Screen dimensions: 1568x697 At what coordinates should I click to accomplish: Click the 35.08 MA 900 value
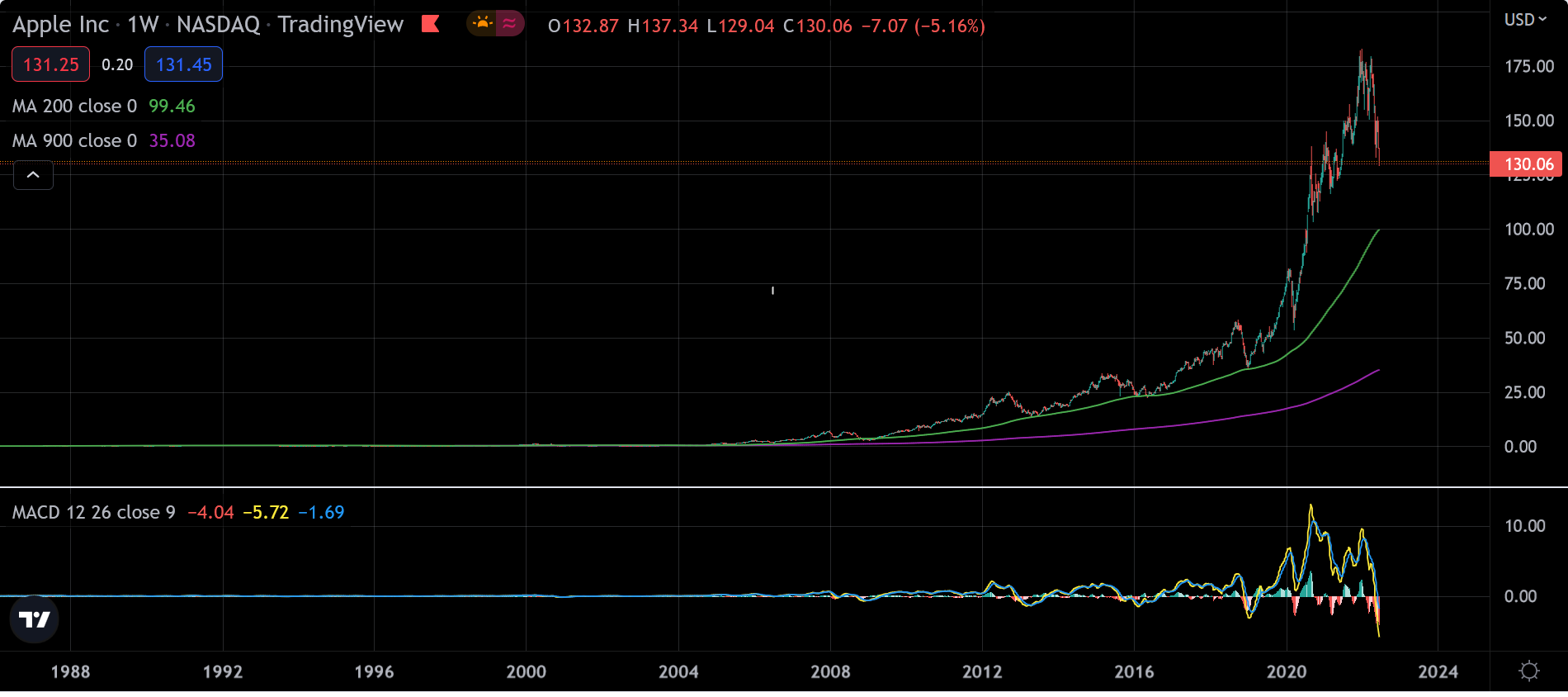tap(172, 140)
